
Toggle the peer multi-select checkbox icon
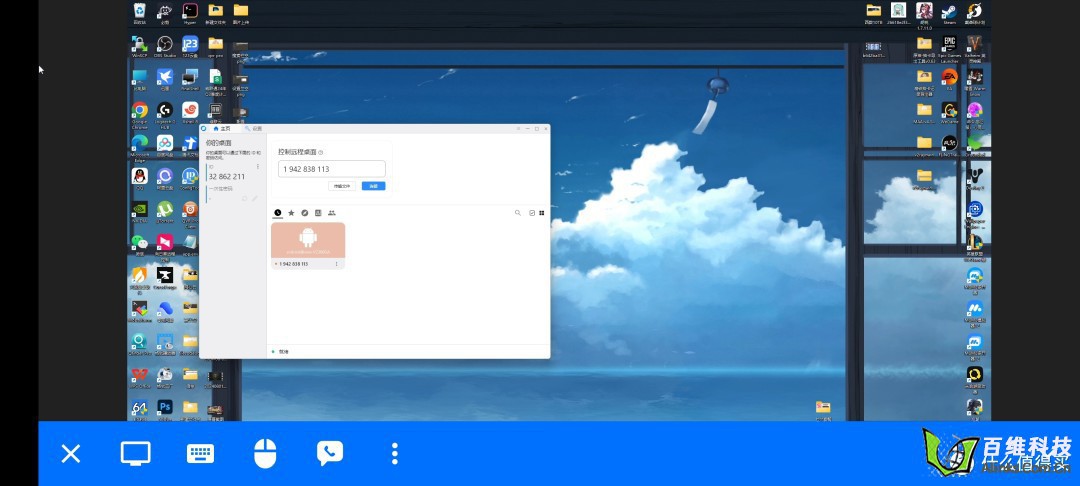(532, 213)
